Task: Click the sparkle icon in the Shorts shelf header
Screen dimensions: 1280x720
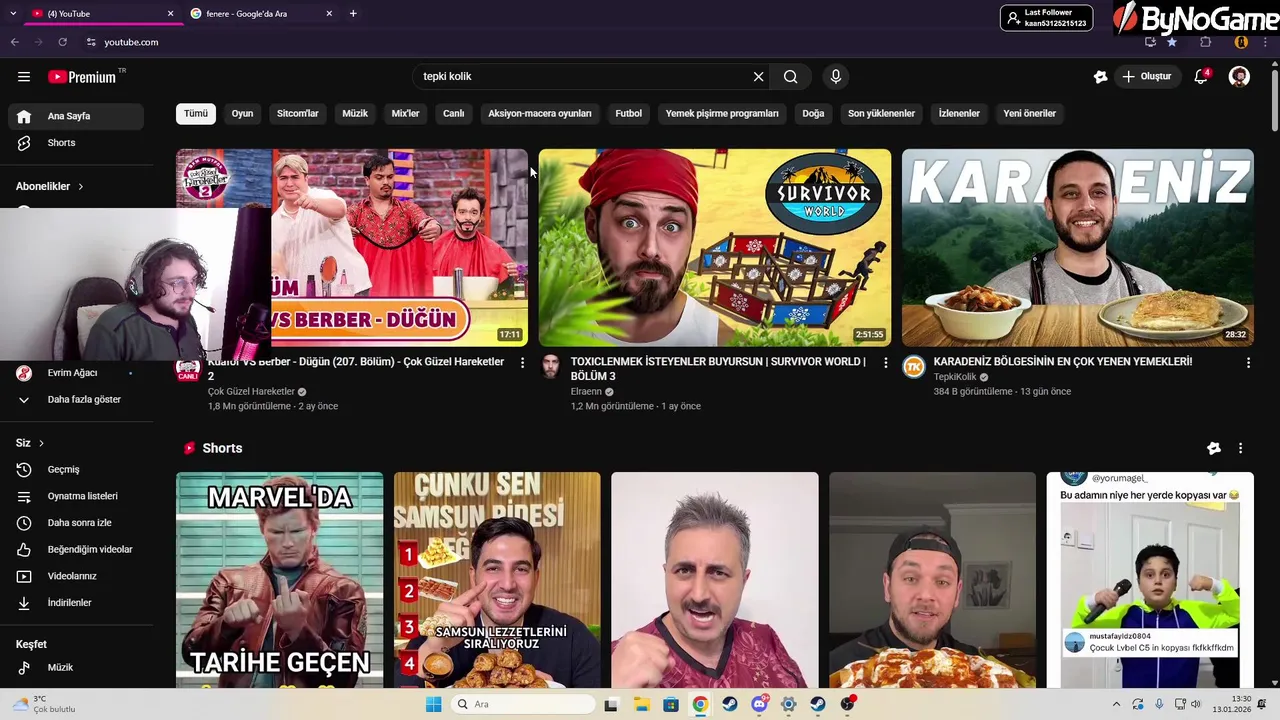Action: pyautogui.click(x=1214, y=449)
